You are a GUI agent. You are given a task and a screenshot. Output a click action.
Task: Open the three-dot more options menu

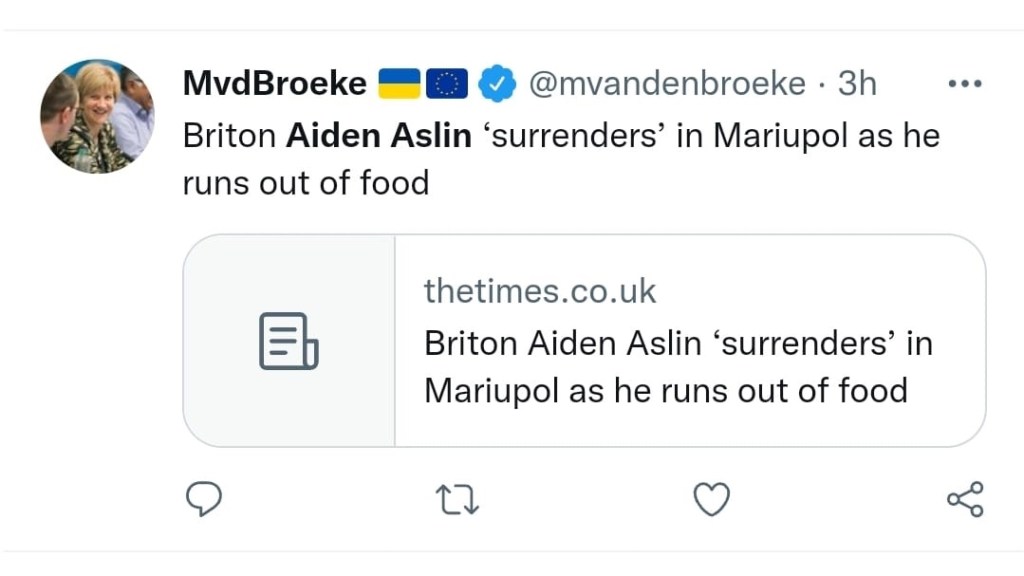[x=964, y=85]
